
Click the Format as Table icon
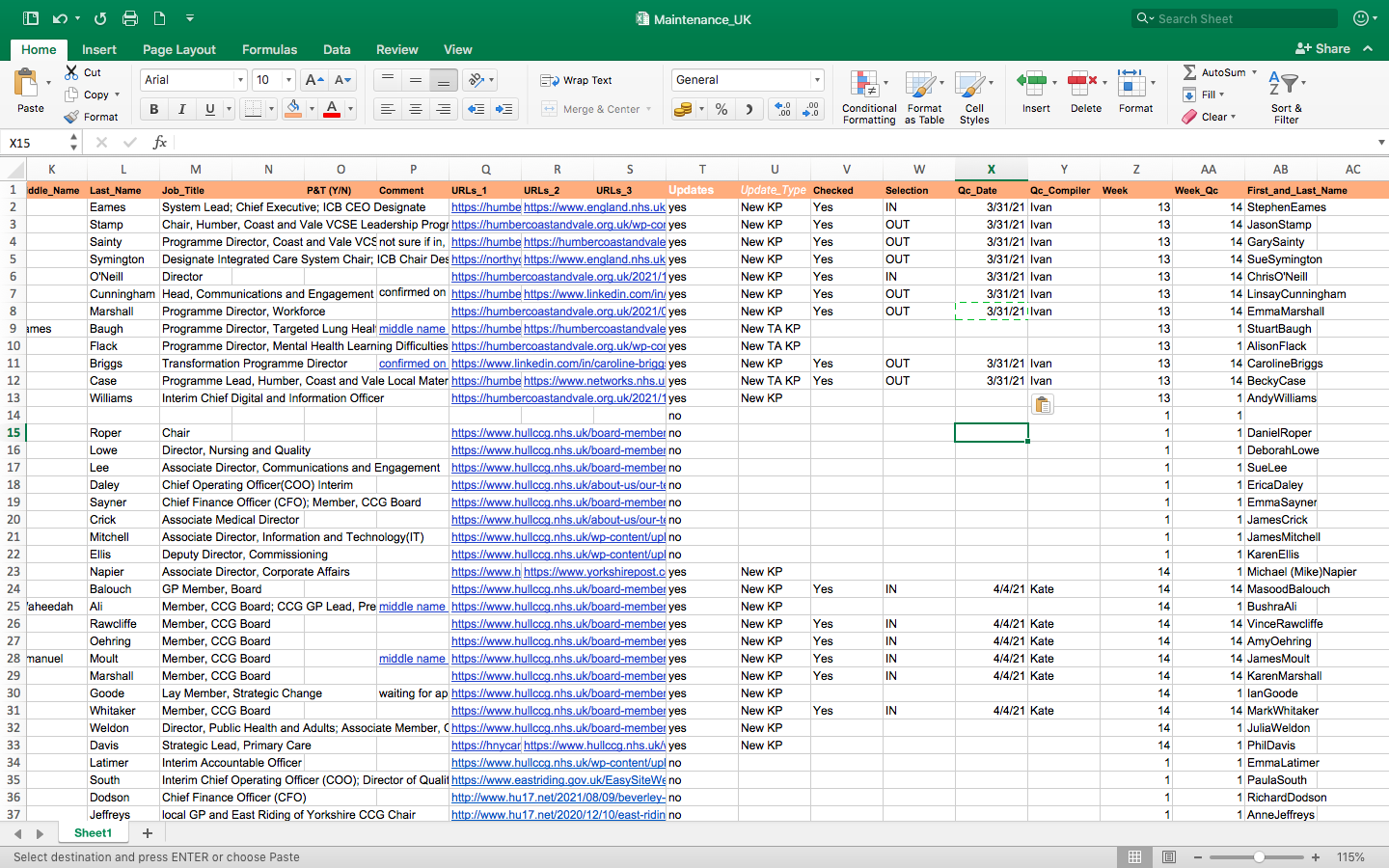[923, 86]
